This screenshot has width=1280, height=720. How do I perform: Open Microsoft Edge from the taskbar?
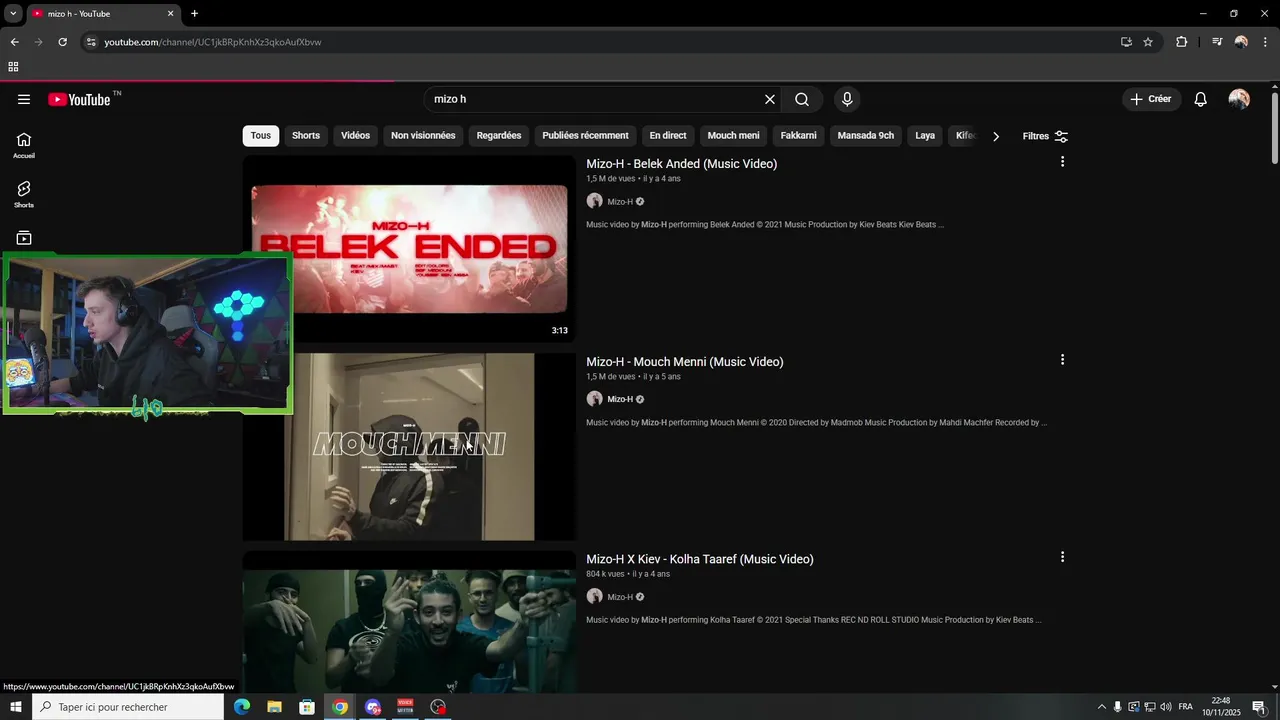(241, 707)
